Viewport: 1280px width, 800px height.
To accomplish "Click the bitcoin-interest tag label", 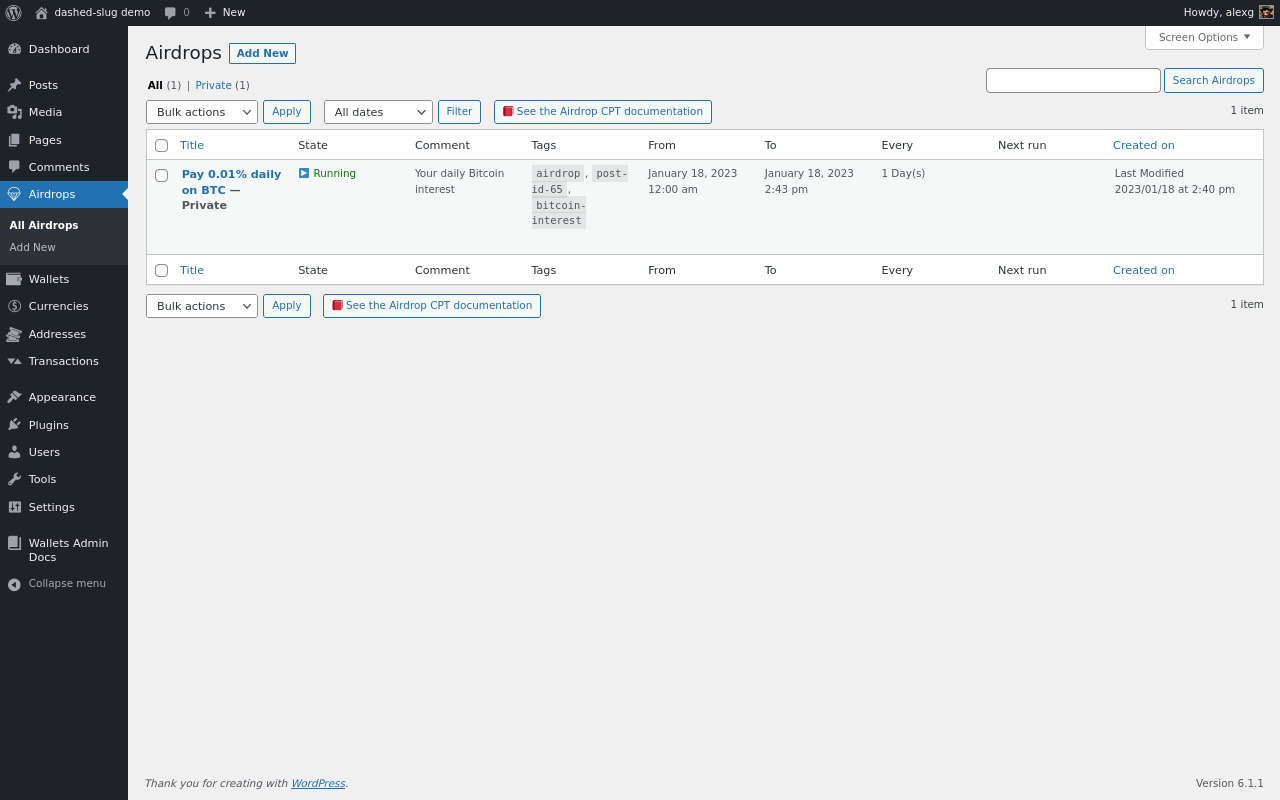I will [559, 213].
